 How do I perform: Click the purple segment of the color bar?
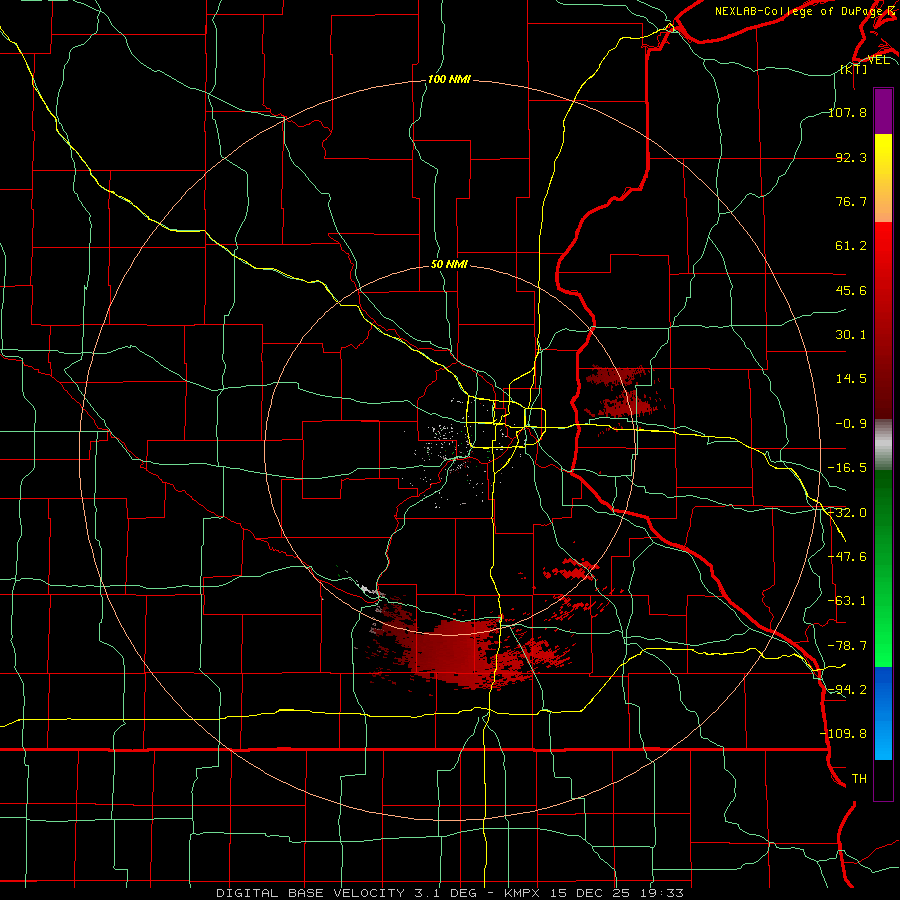tap(883, 111)
